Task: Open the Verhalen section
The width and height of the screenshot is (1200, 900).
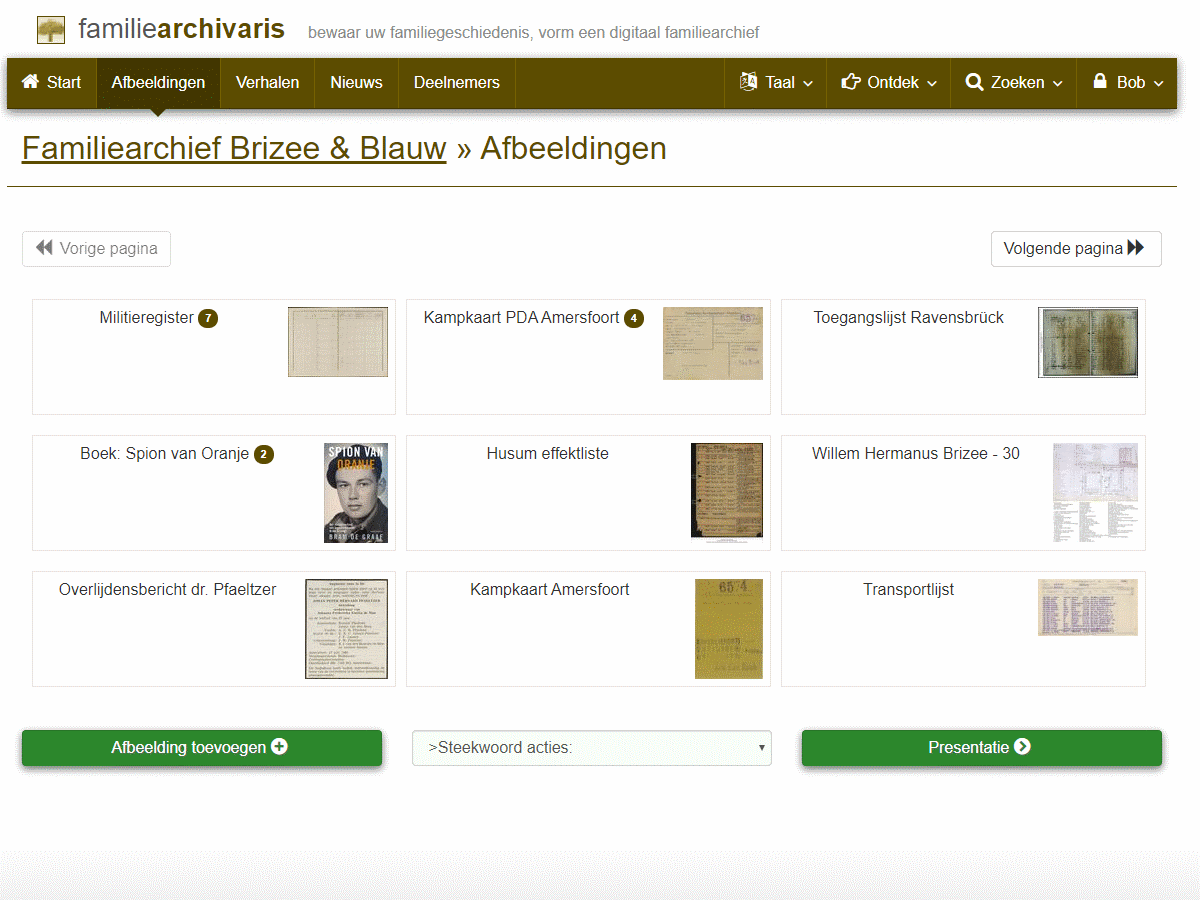Action: pyautogui.click(x=267, y=82)
